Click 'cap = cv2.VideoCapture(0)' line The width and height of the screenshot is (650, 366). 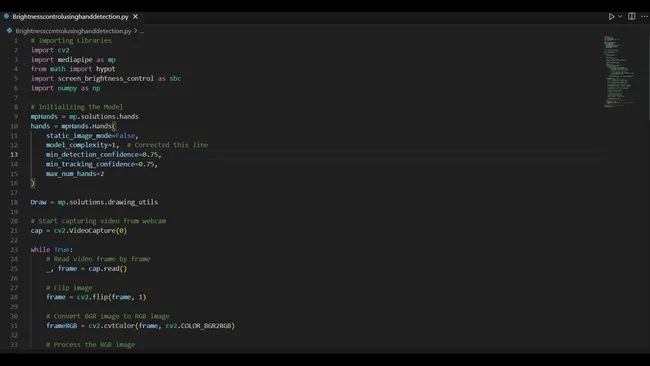point(79,230)
